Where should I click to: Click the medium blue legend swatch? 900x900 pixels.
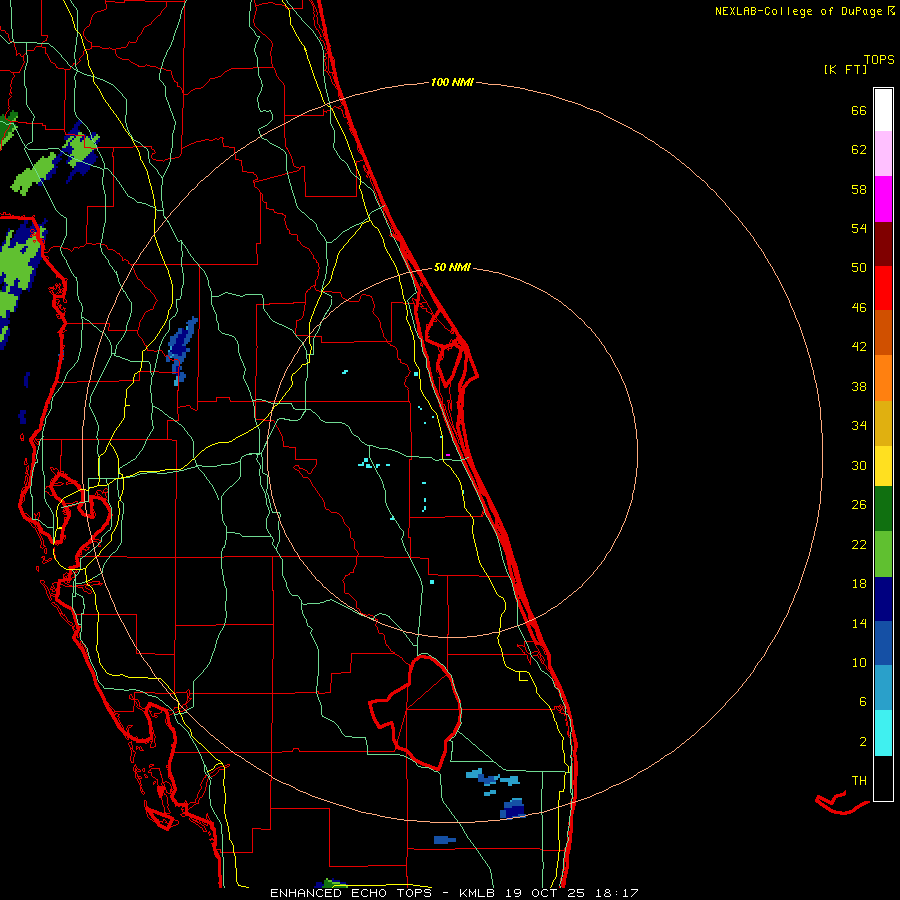(883, 643)
